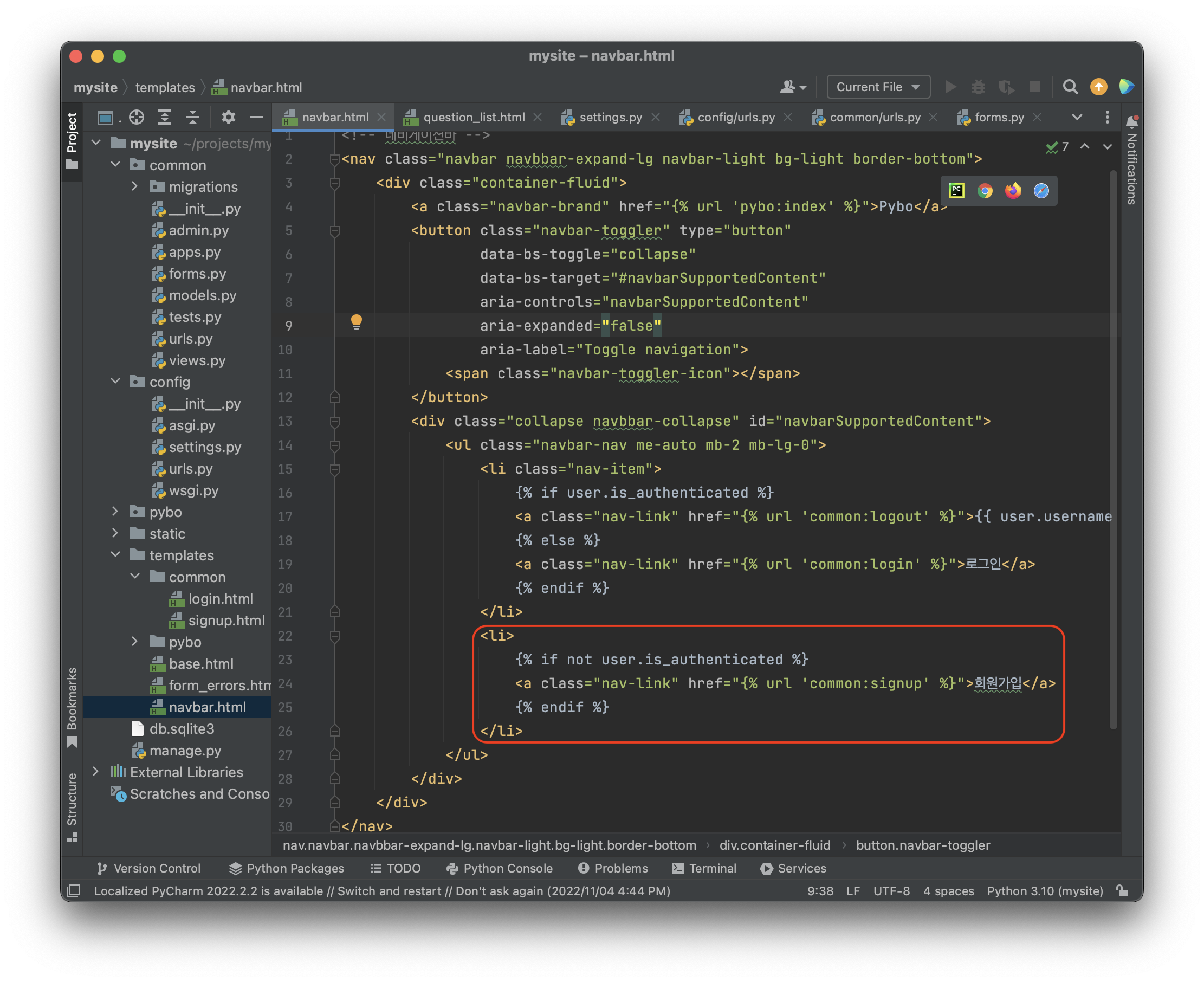
Task: Expand the pybo folder under mysite
Action: pos(115,512)
